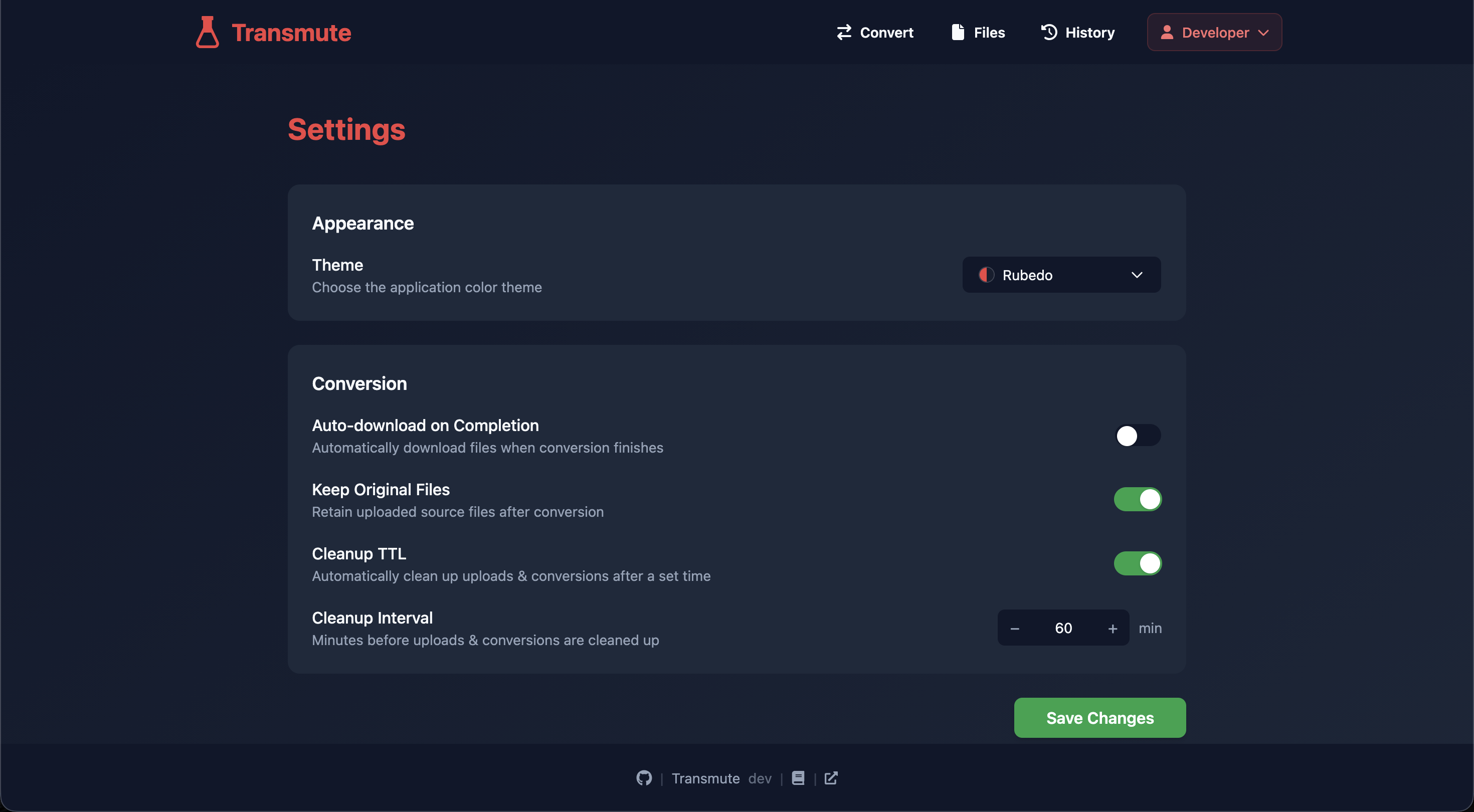Increase cleanup interval with plus button

pyautogui.click(x=1112, y=629)
